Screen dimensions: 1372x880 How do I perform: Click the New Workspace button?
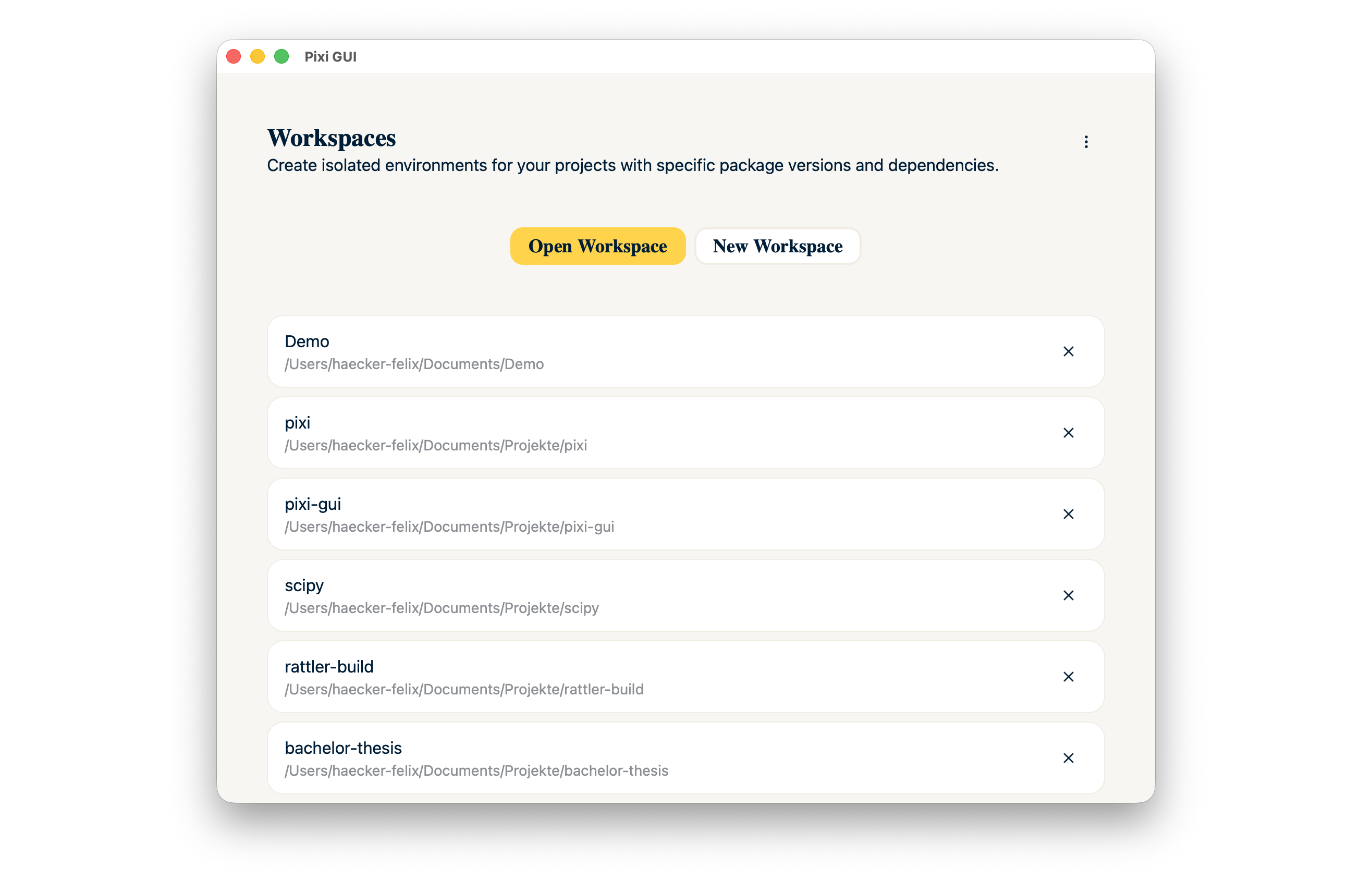pos(777,246)
